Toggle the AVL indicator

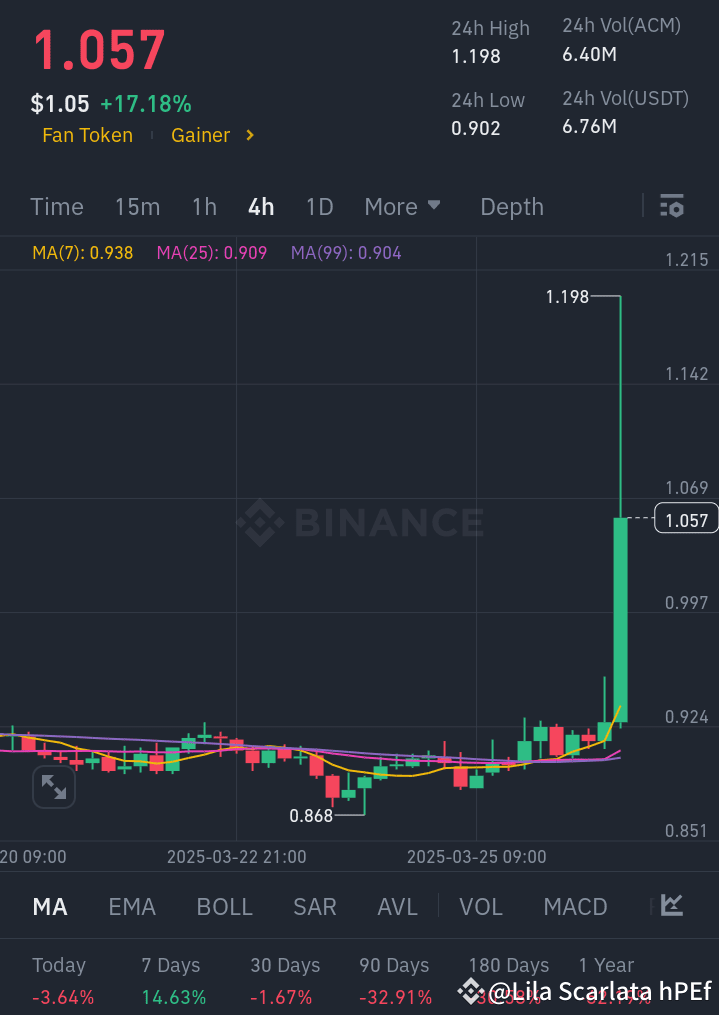click(397, 907)
